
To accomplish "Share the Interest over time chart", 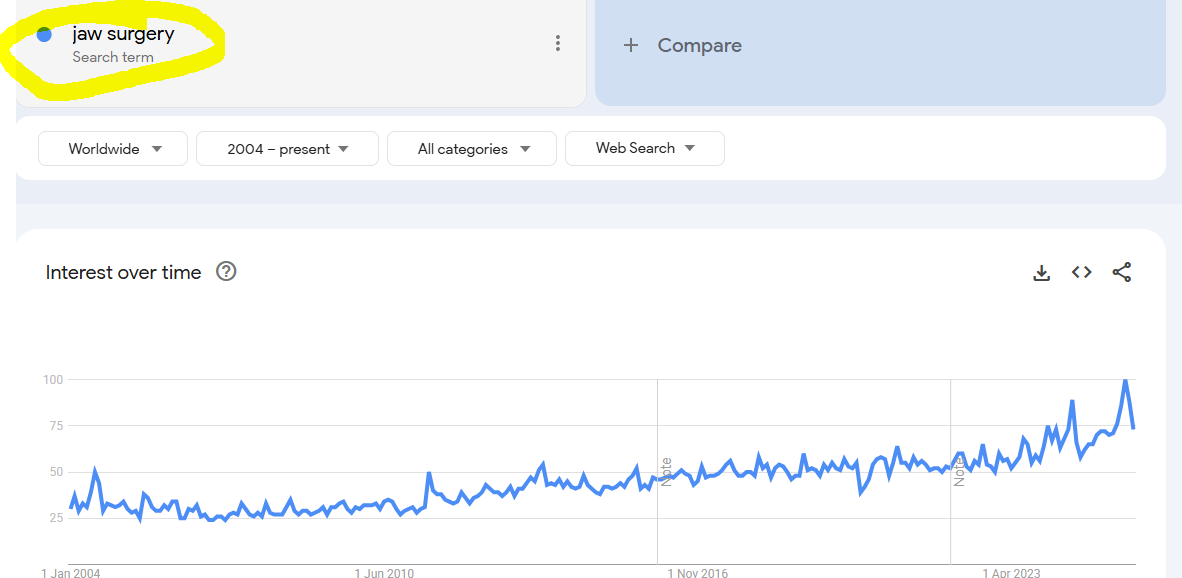I will click(x=1122, y=272).
